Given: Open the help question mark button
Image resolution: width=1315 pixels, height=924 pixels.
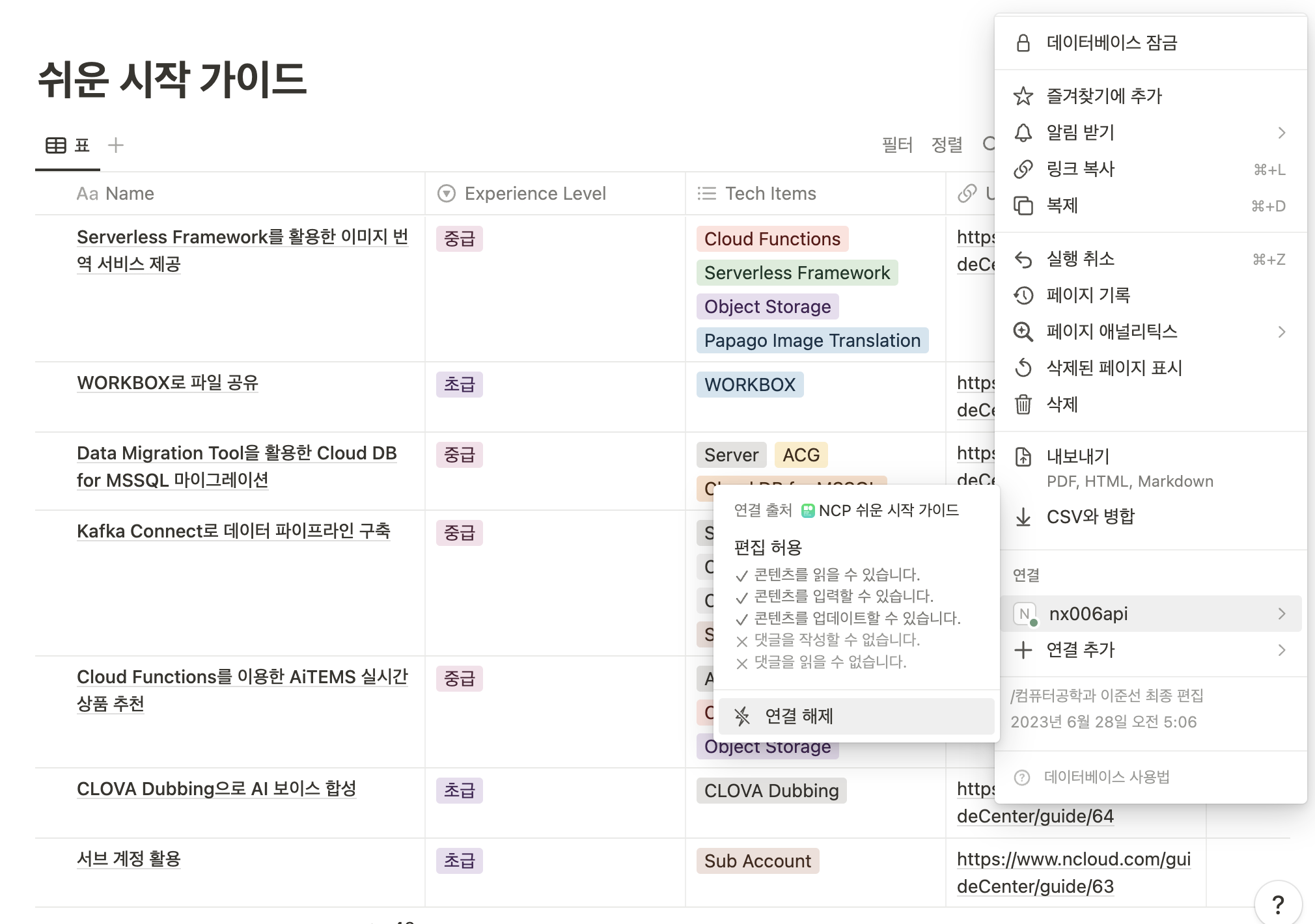Looking at the screenshot, I should tap(1277, 904).
